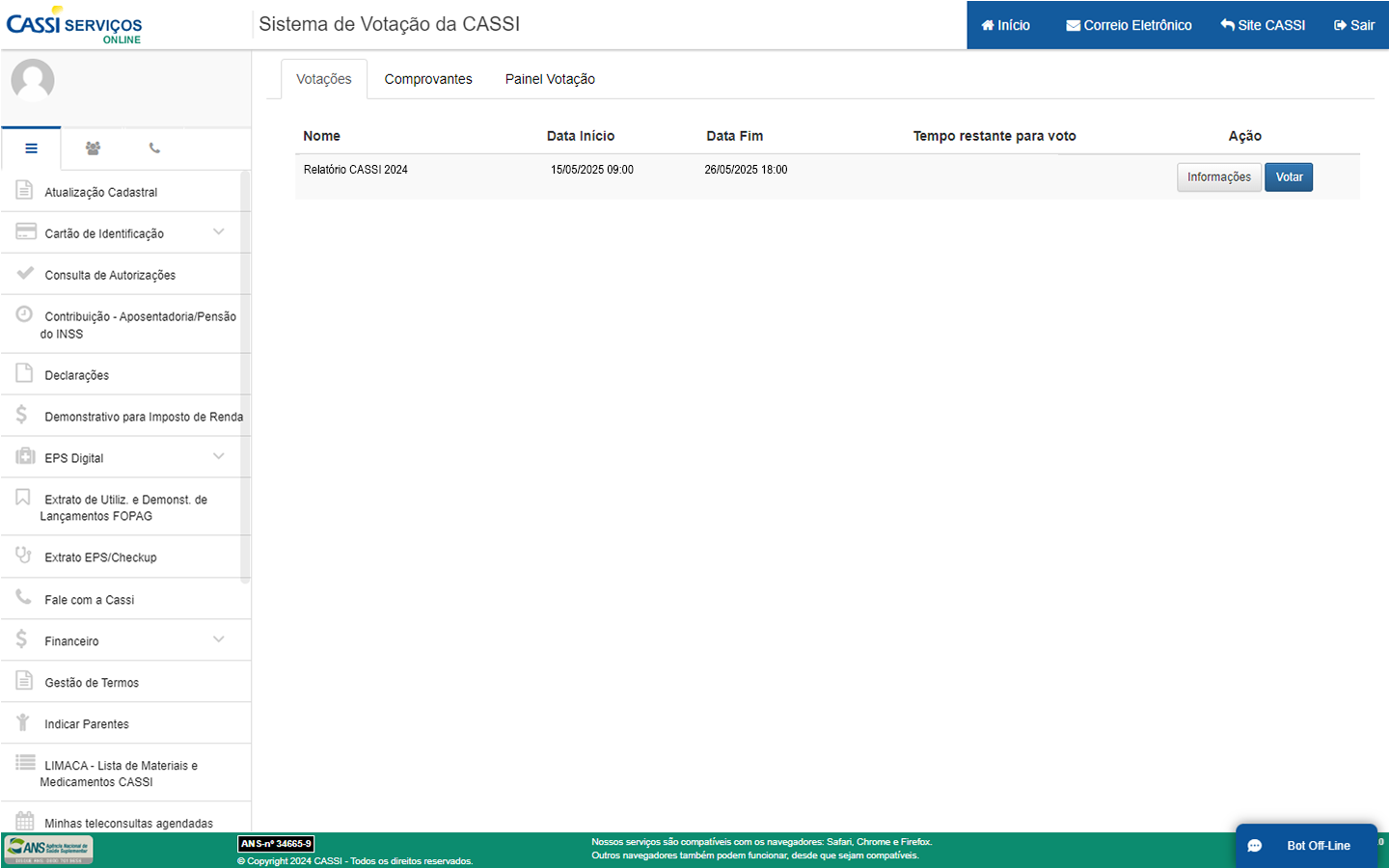Click the Atualização Cadastral document icon
The image size is (1389, 868).
point(24,190)
